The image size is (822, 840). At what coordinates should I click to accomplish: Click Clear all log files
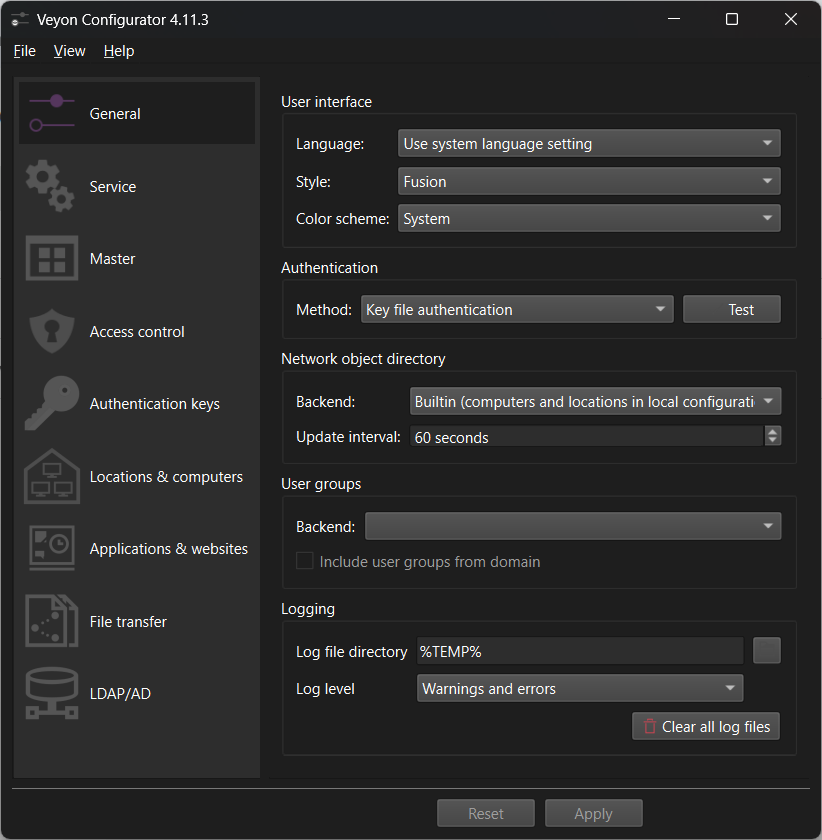706,726
